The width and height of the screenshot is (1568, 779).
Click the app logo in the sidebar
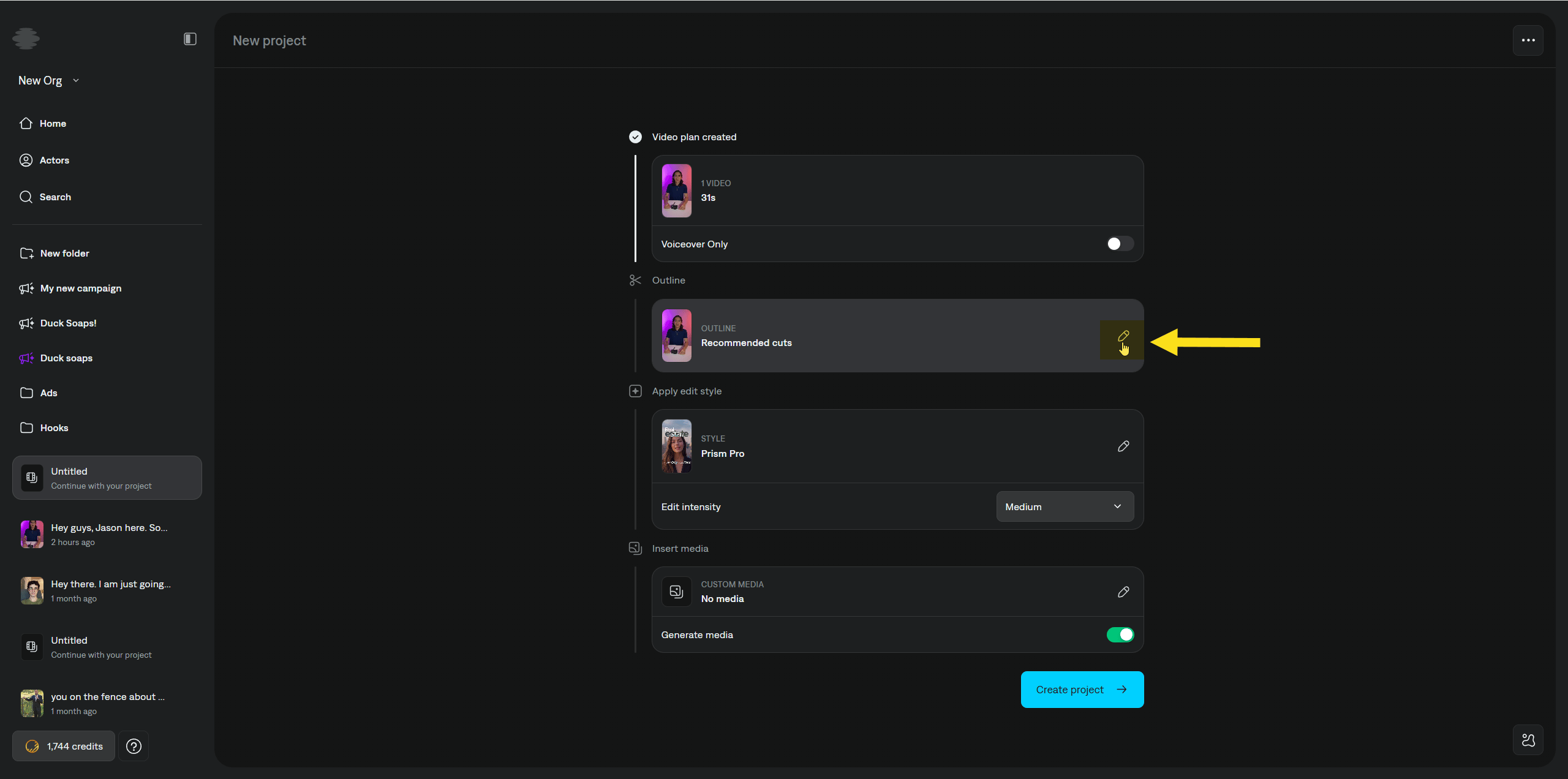coord(26,39)
